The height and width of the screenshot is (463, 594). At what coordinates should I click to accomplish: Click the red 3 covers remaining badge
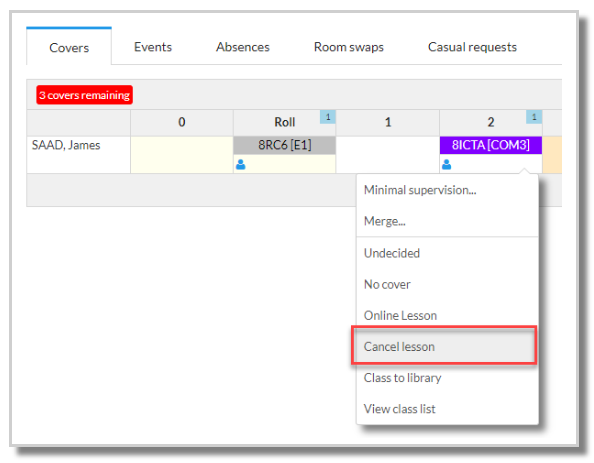[84, 95]
